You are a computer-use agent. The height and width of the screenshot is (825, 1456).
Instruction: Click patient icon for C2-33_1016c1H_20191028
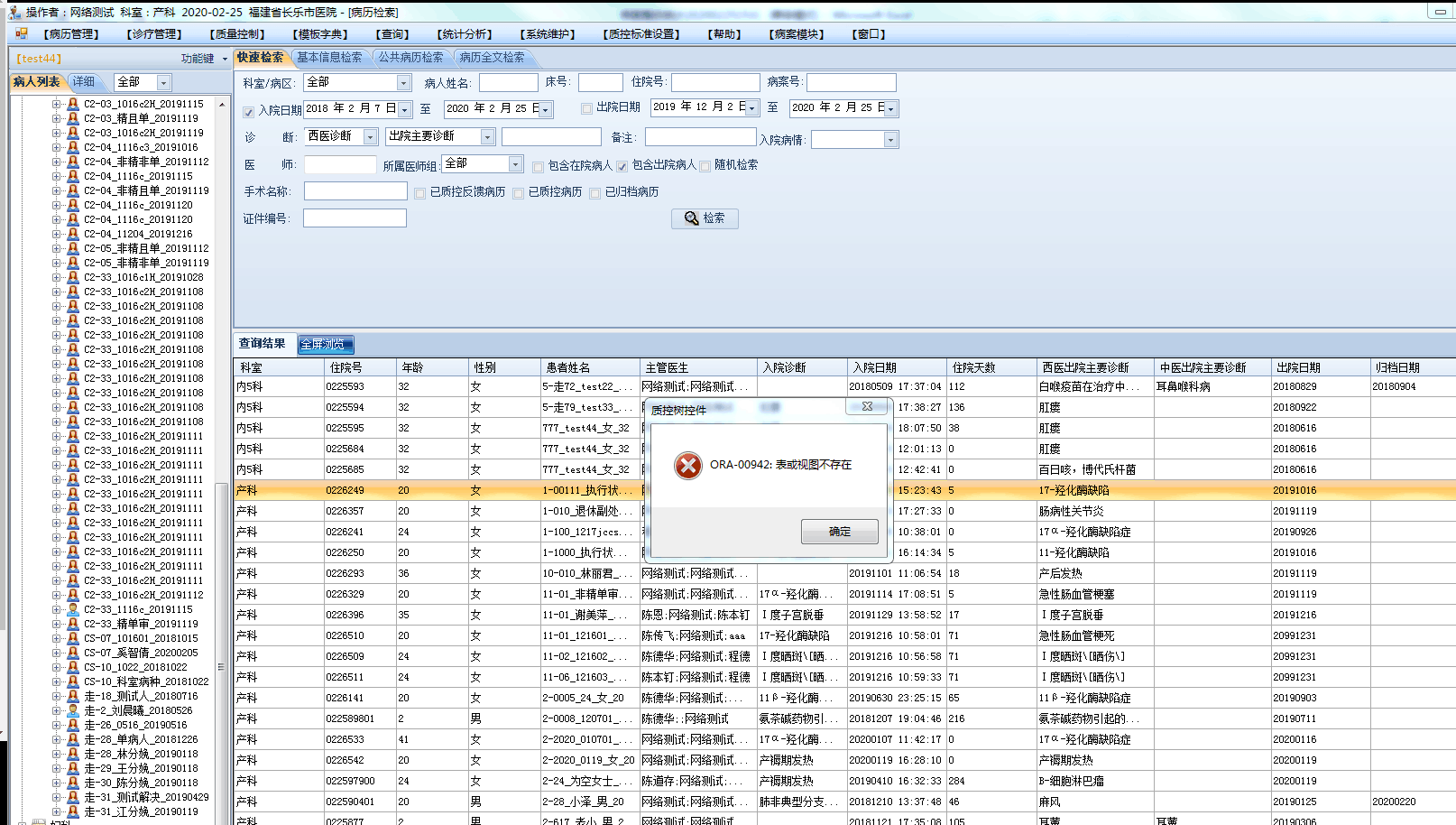[73, 277]
